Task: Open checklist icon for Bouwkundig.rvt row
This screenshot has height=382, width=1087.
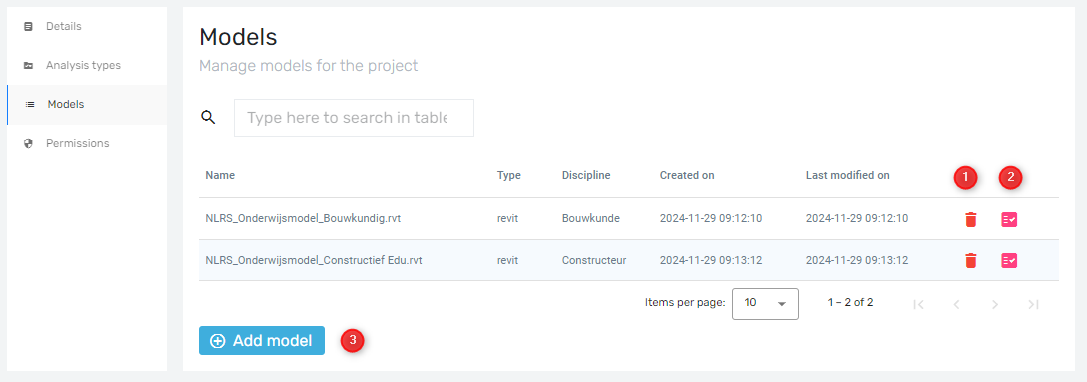Action: coord(1009,220)
